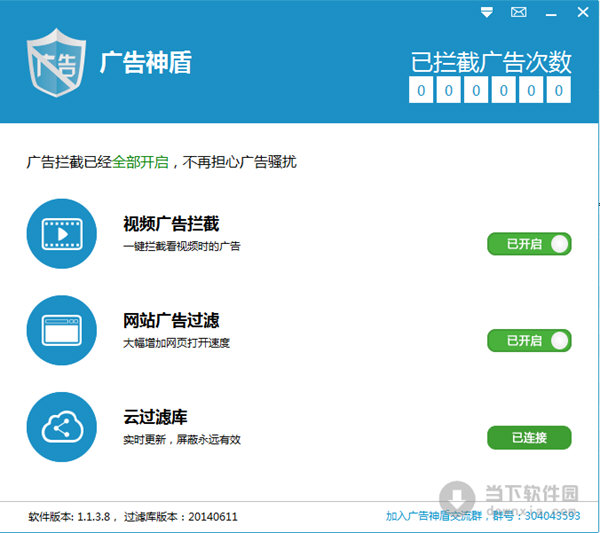Click the 已连接 button
The width and height of the screenshot is (600, 533).
click(x=529, y=437)
